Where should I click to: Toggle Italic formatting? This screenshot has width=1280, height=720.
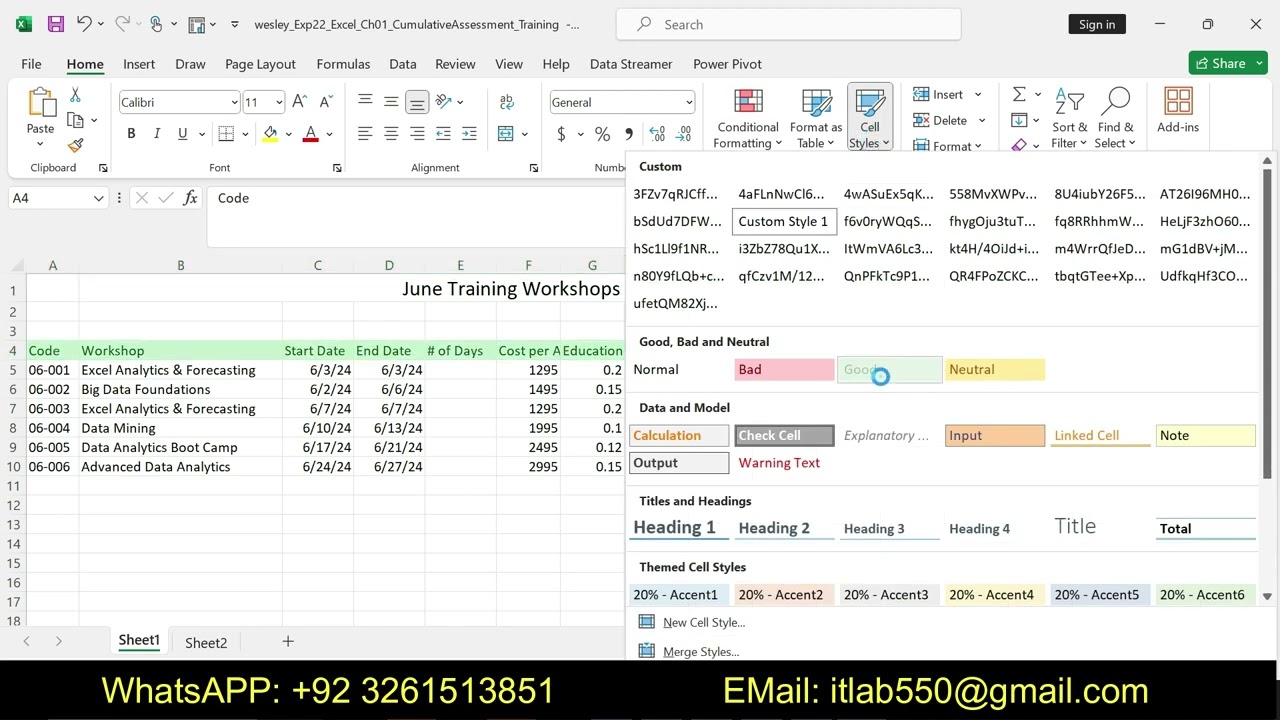point(157,134)
